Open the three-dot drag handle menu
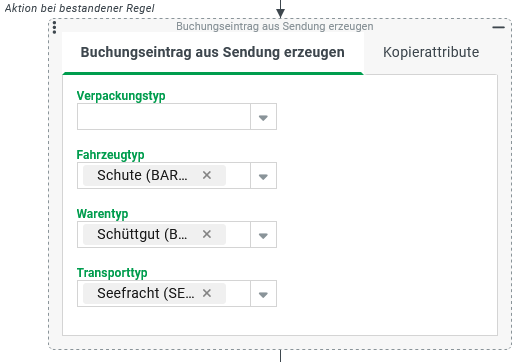The height and width of the screenshot is (362, 519). point(54,27)
